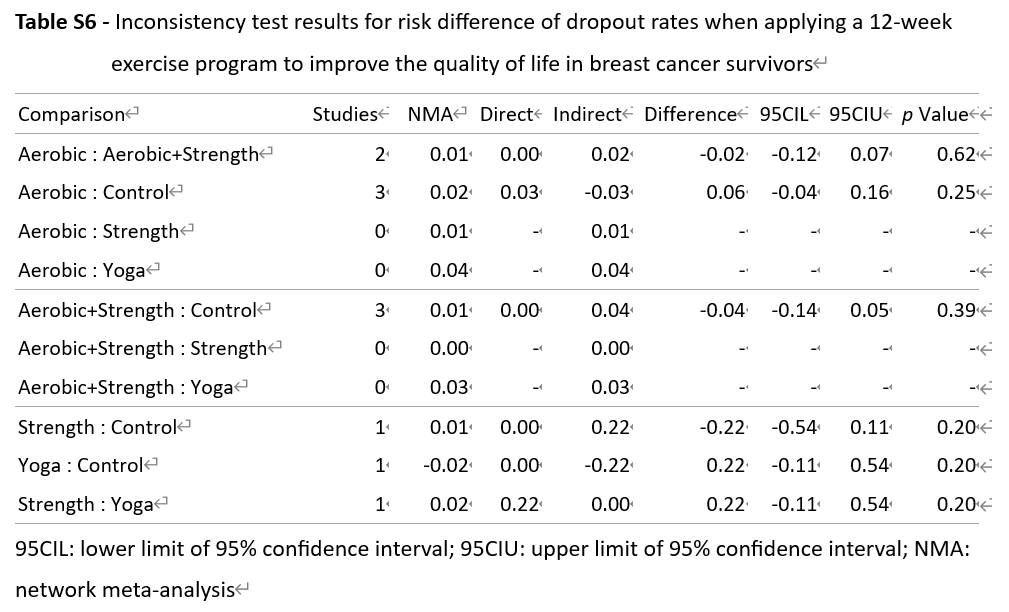Click the 'Aerobic+Strength : Control' row label
This screenshot has height=612, width=1009.
tap(137, 310)
